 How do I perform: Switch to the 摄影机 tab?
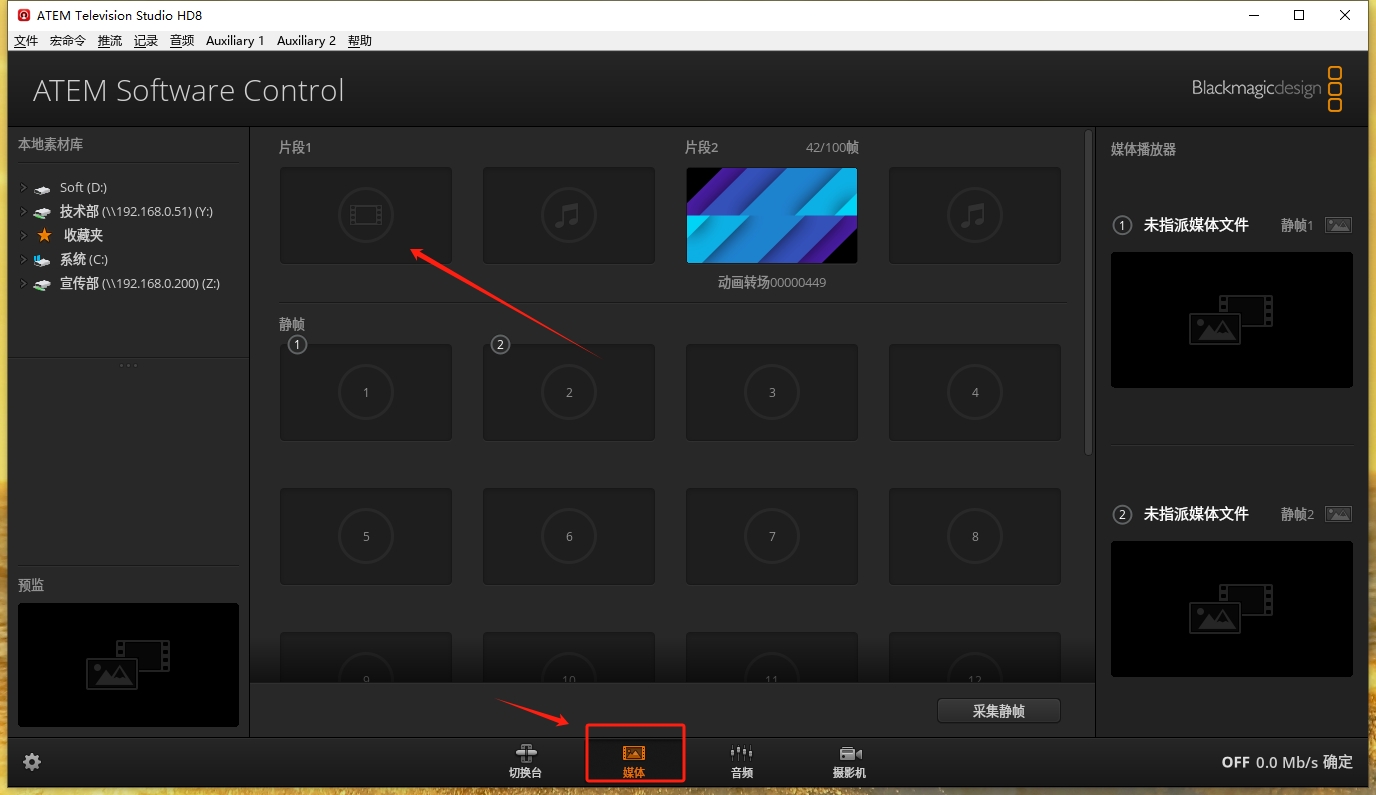(849, 762)
